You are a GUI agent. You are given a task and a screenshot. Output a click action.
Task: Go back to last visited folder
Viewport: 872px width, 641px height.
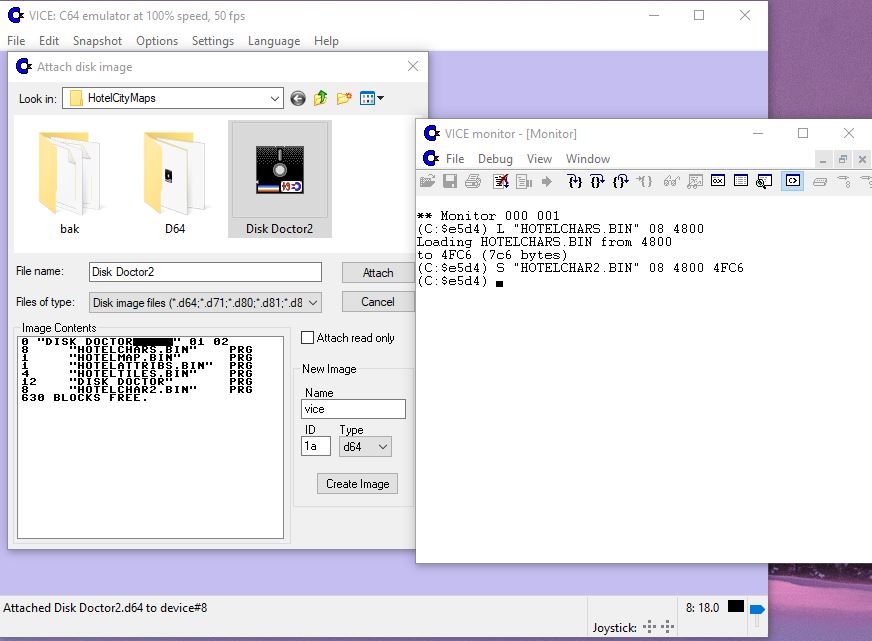point(298,98)
